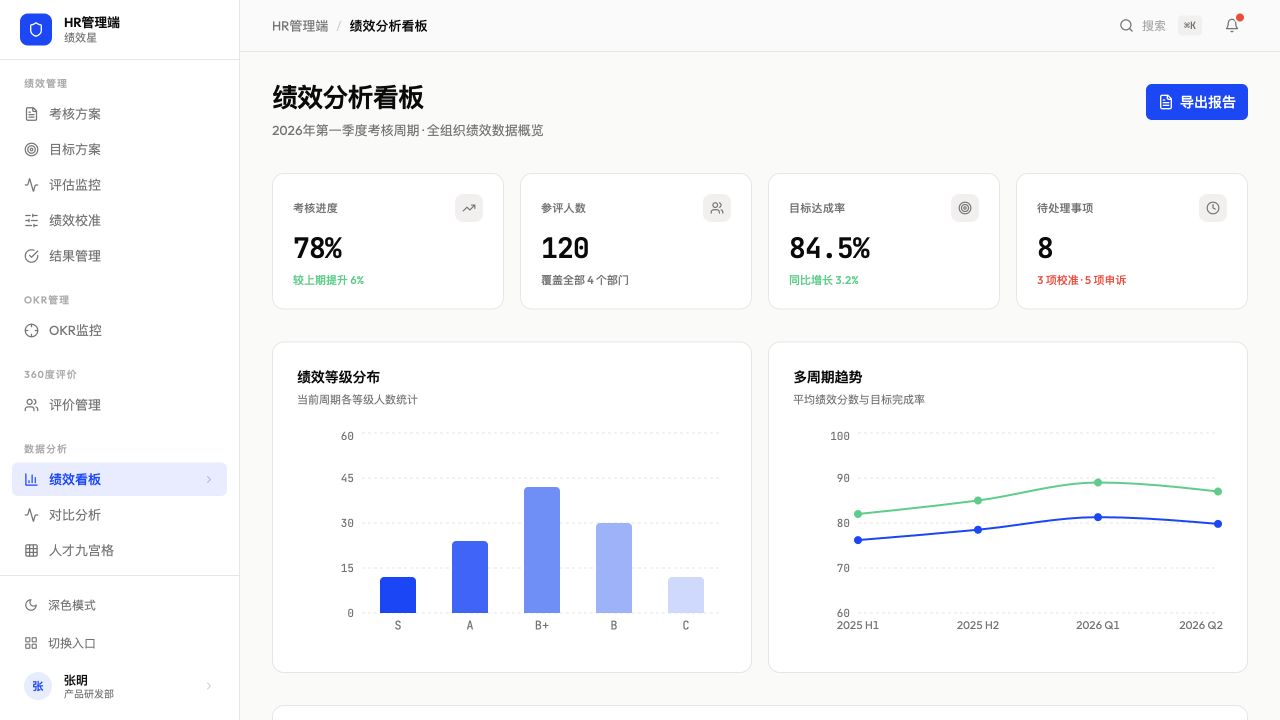
Task: Click the ⌘K shortcut badge
Action: pos(1190,26)
